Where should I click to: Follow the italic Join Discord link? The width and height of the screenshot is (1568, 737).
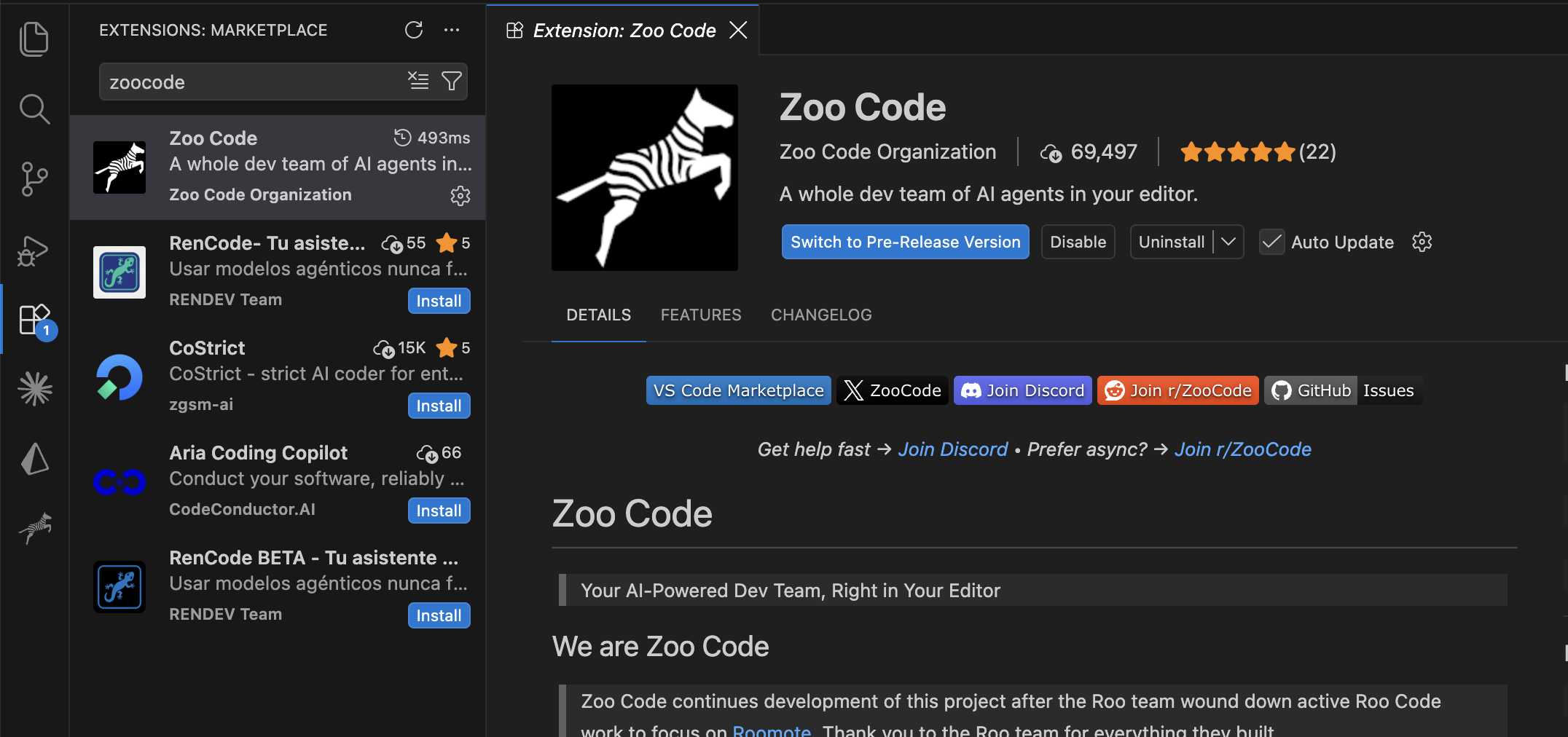tap(952, 449)
